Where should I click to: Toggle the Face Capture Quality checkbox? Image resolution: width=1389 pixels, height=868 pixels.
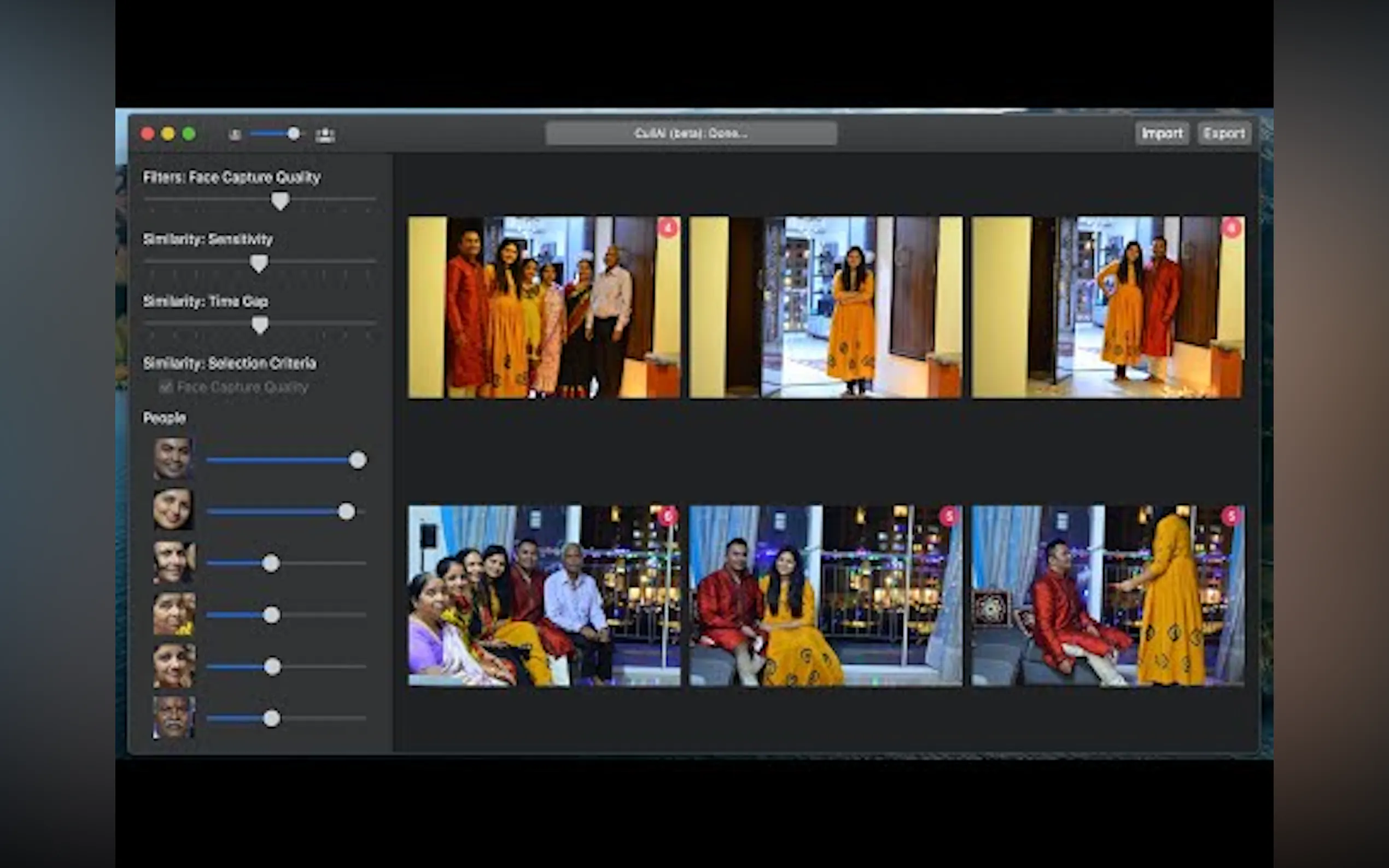pyautogui.click(x=165, y=387)
